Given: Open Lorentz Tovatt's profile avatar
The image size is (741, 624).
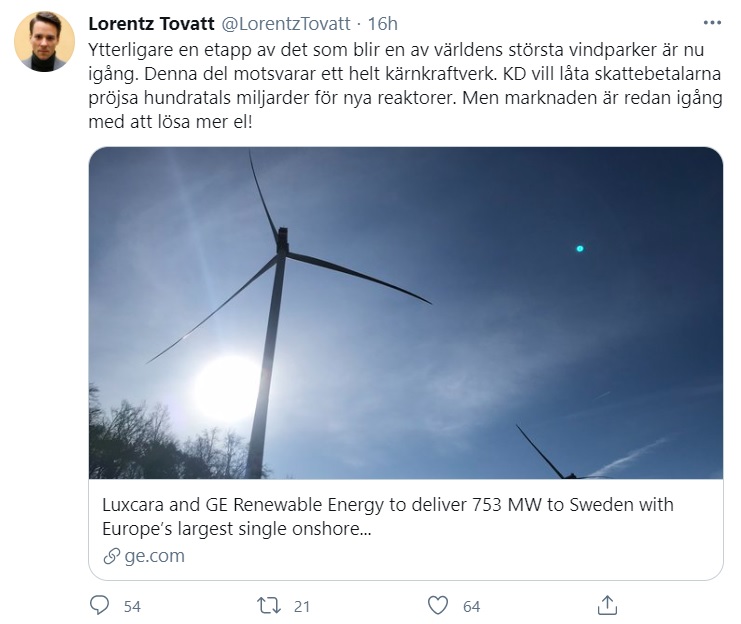Looking at the screenshot, I should (44, 41).
